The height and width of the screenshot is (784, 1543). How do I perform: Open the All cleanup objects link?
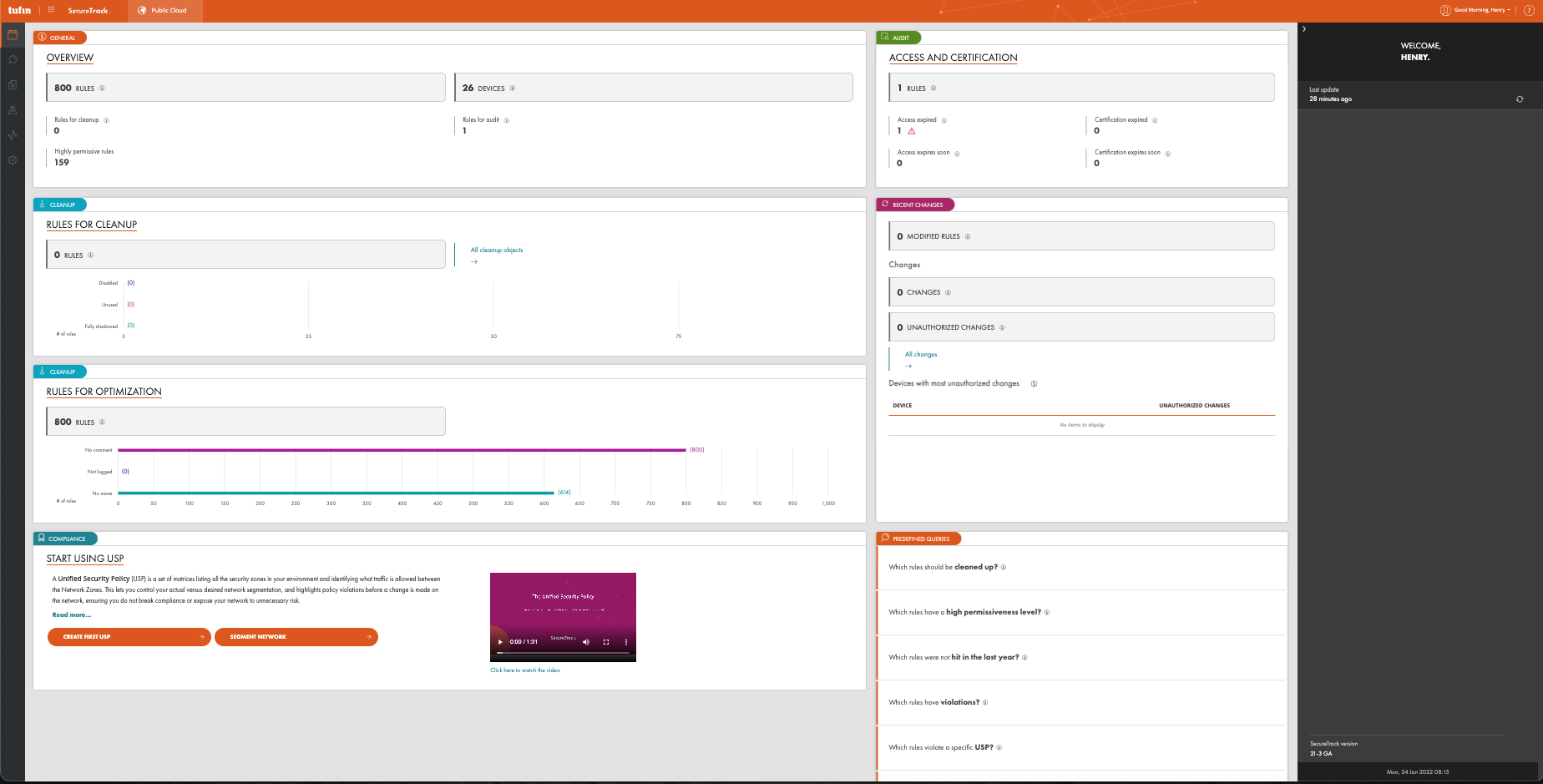click(x=497, y=250)
